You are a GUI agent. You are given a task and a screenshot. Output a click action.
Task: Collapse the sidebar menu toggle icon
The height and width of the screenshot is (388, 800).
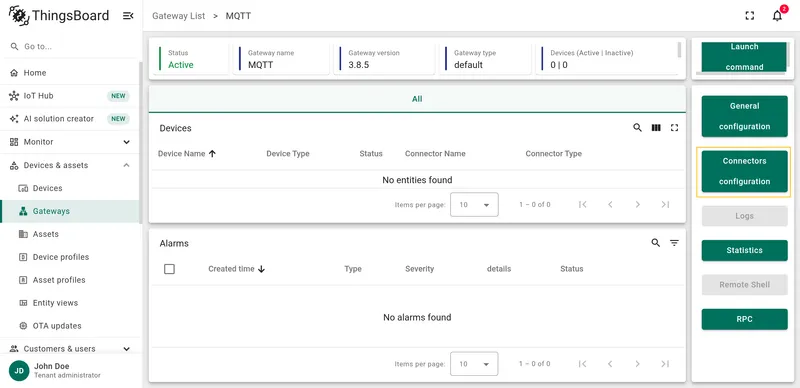tap(128, 16)
